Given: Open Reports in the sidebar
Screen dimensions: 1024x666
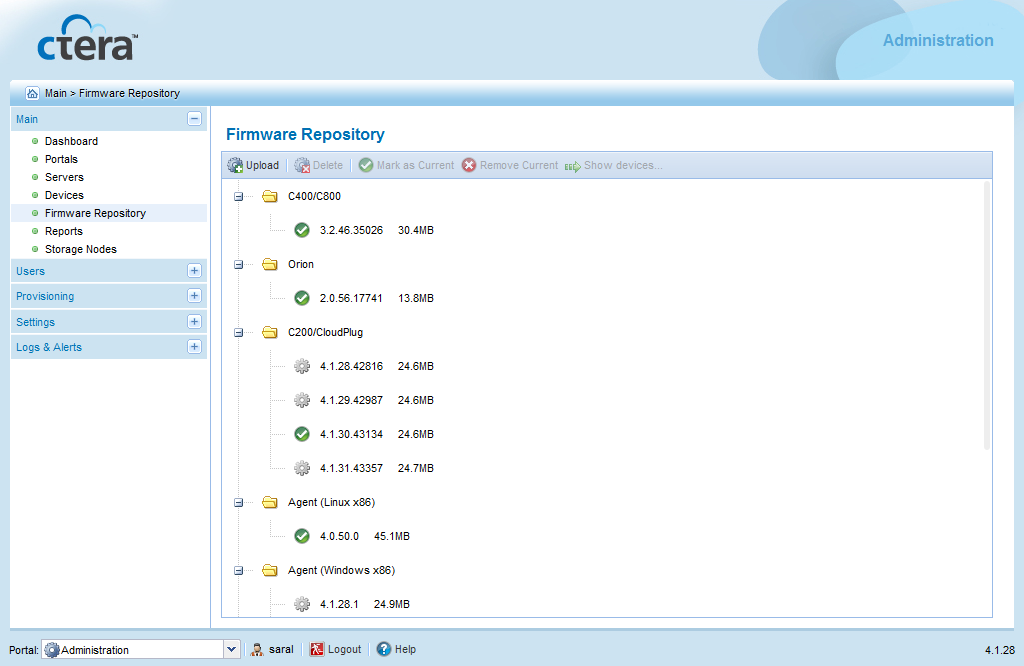Looking at the screenshot, I should (x=64, y=231).
